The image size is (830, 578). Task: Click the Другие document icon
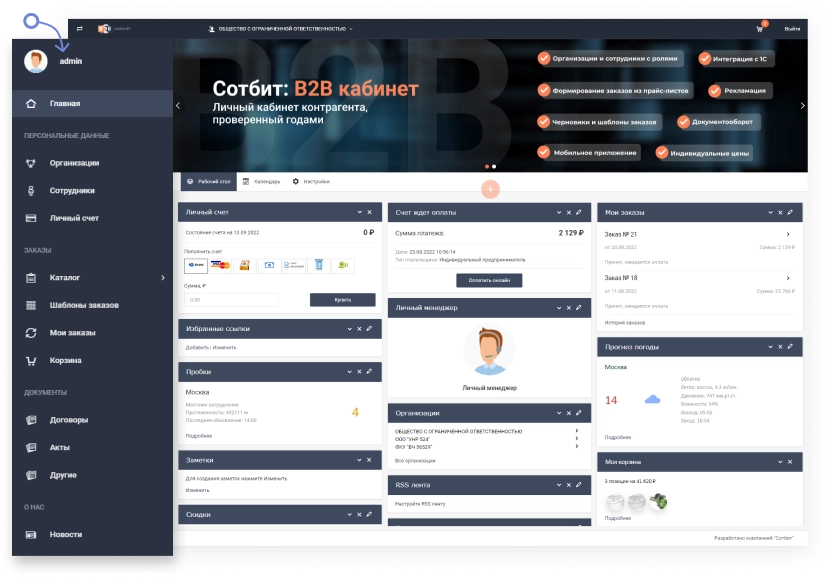(31, 475)
